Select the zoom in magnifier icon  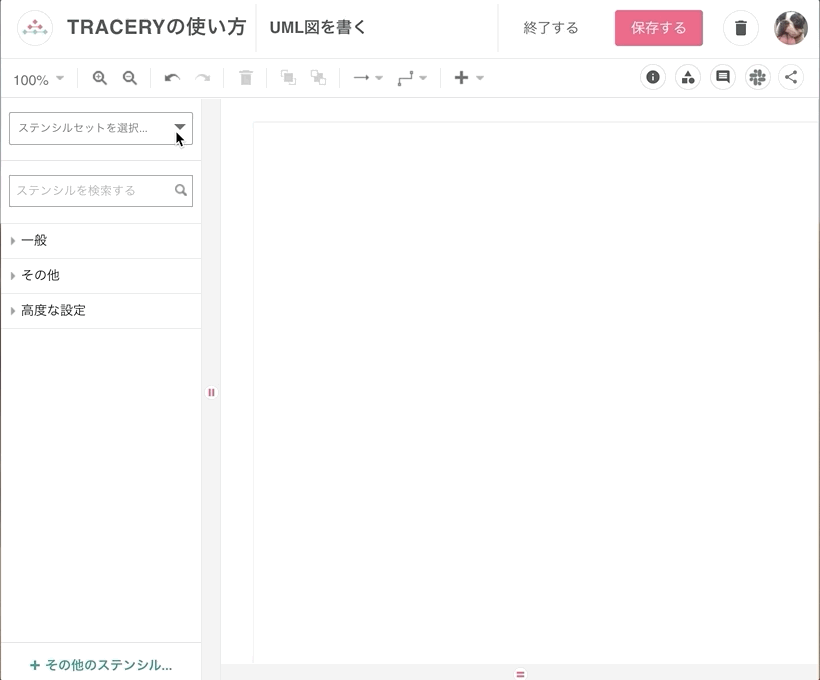(99, 77)
